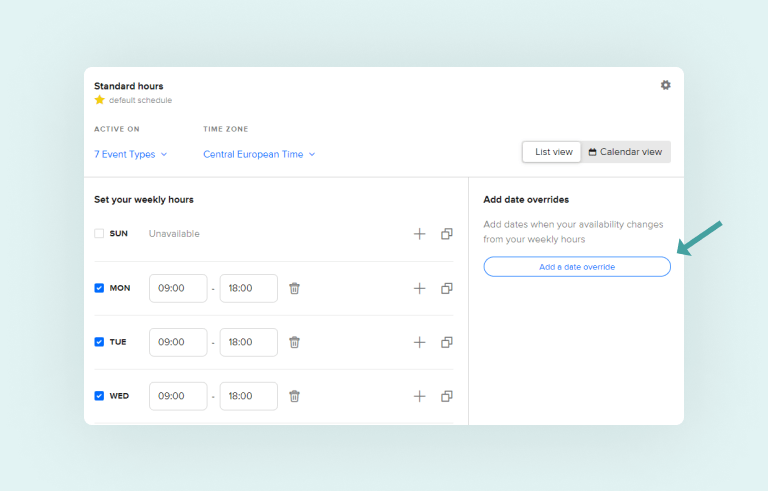
Task: Copy Wednesday hours to other days
Action: coord(447,396)
